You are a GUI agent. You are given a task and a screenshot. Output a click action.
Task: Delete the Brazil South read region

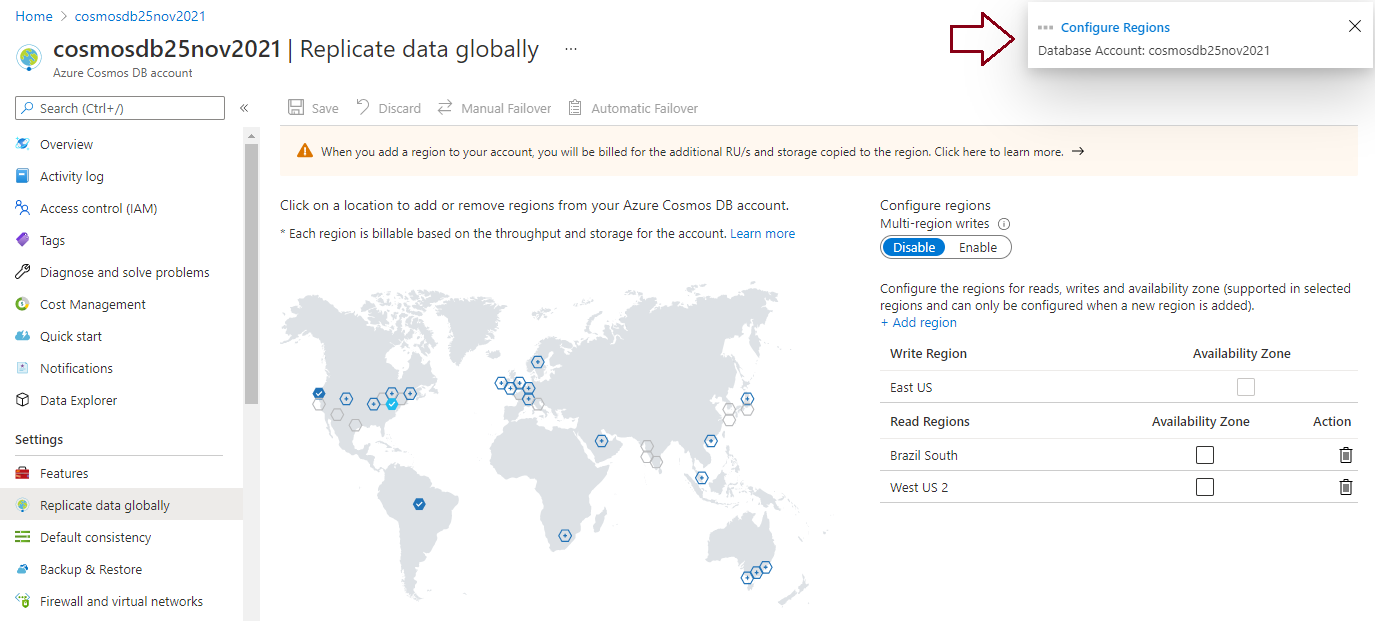tap(1346, 455)
